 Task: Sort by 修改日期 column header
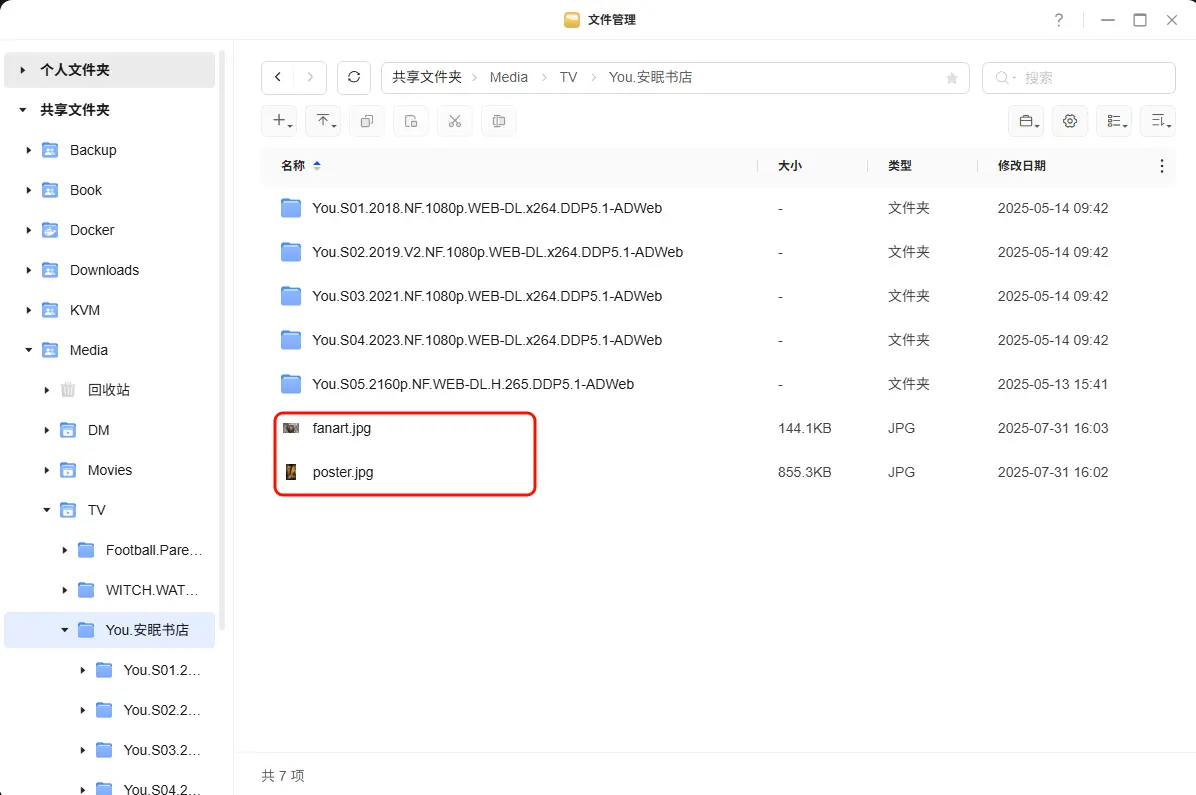1021,166
